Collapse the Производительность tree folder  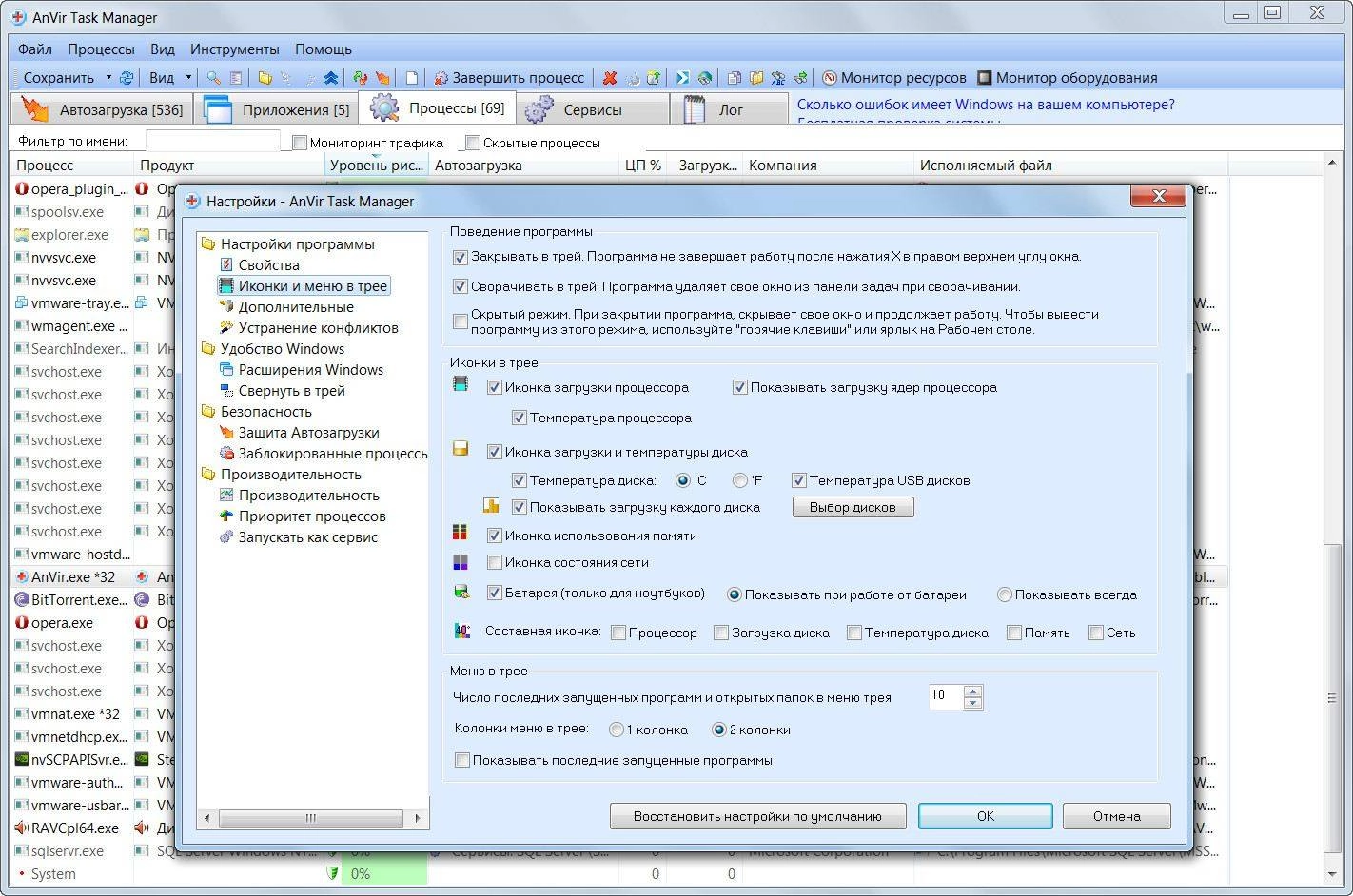208,475
